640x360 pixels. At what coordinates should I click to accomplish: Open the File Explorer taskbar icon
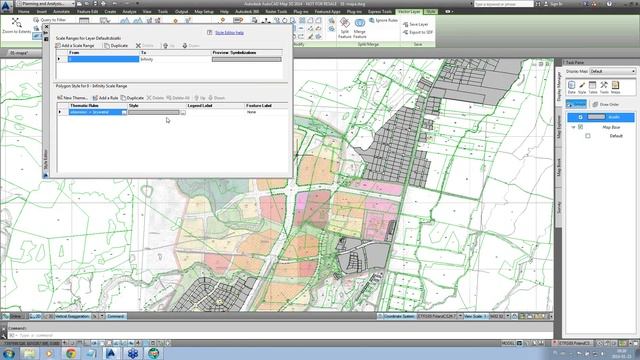[x=29, y=353]
